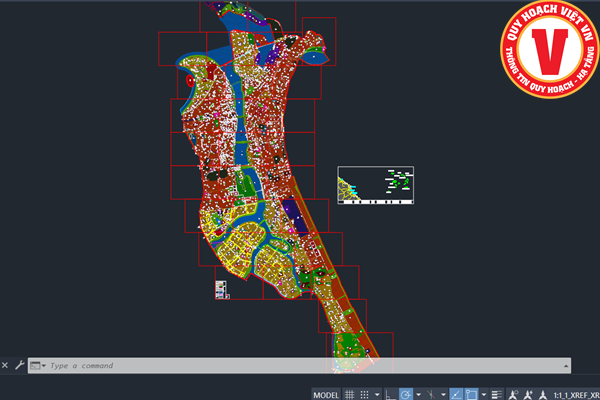Toggle the drawing grid display icon
600x400 pixels.
pos(349,394)
